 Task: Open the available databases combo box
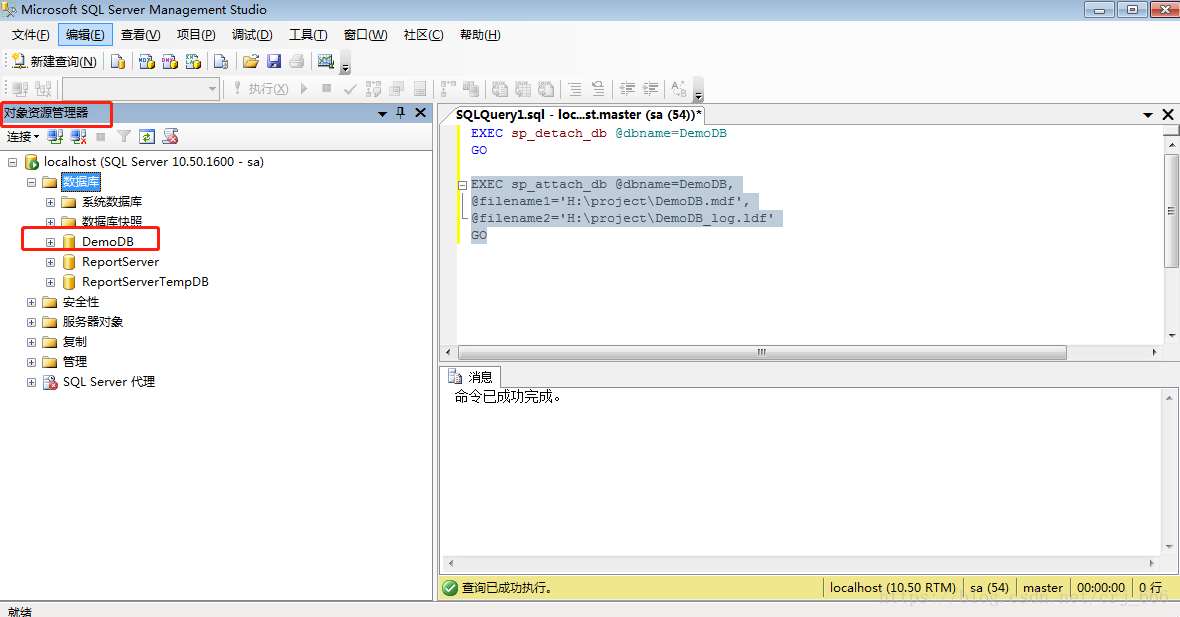point(141,89)
